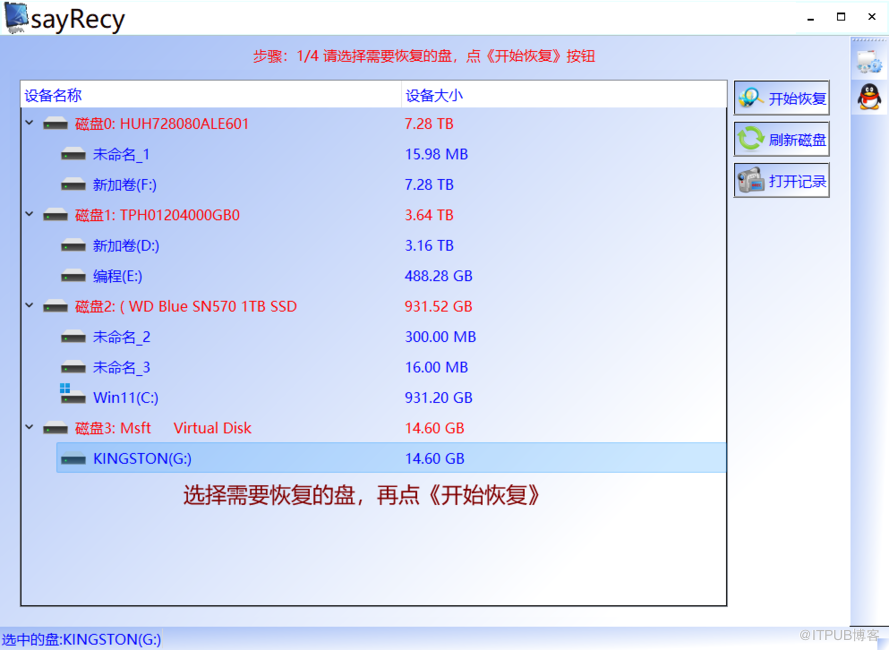This screenshot has height=650, width=889.
Task: Select 磁盘2: WD Blue SN570 1TB SSD
Action: [x=374, y=307]
